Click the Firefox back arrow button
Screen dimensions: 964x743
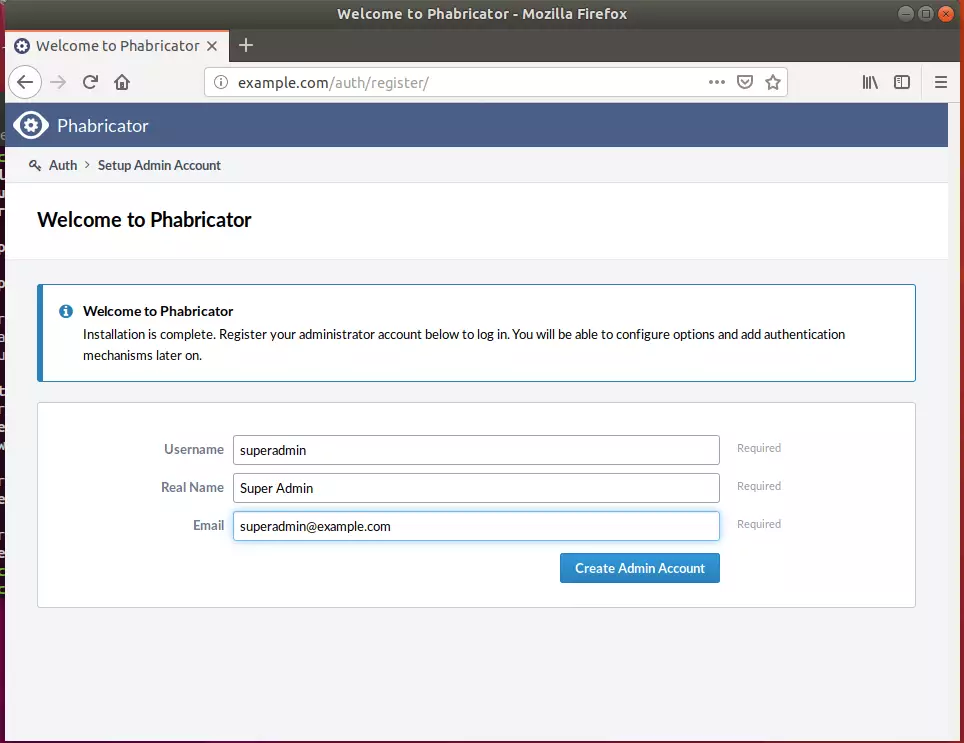[x=25, y=82]
